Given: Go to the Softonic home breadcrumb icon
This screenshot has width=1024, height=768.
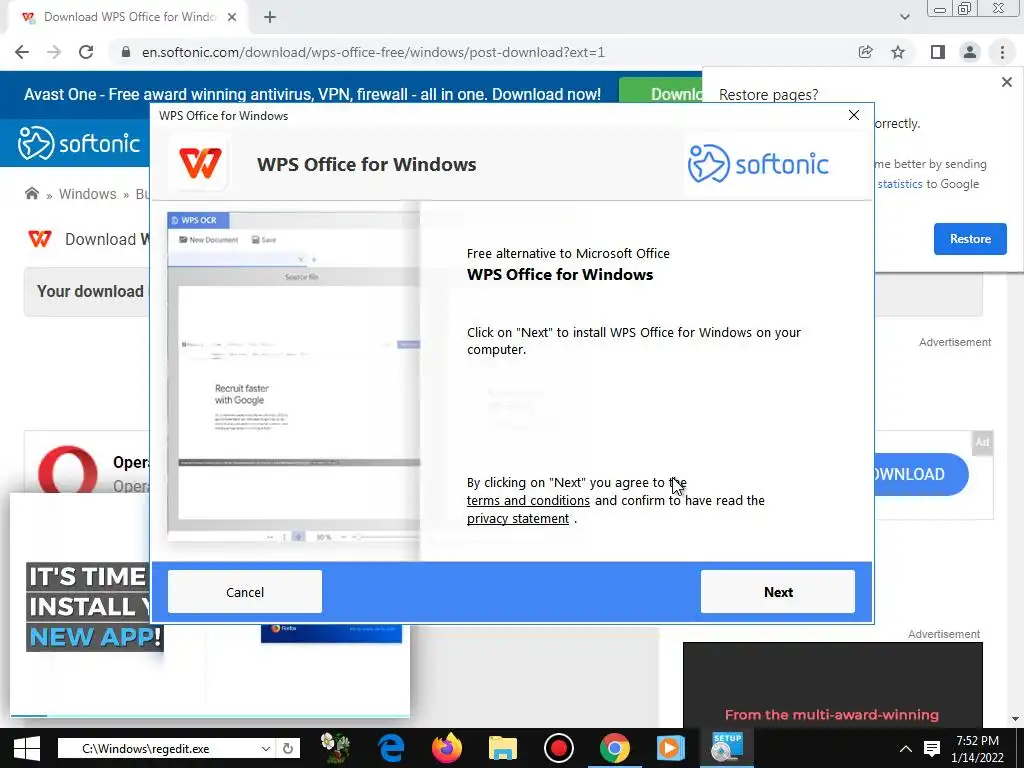Looking at the screenshot, I should 31,193.
